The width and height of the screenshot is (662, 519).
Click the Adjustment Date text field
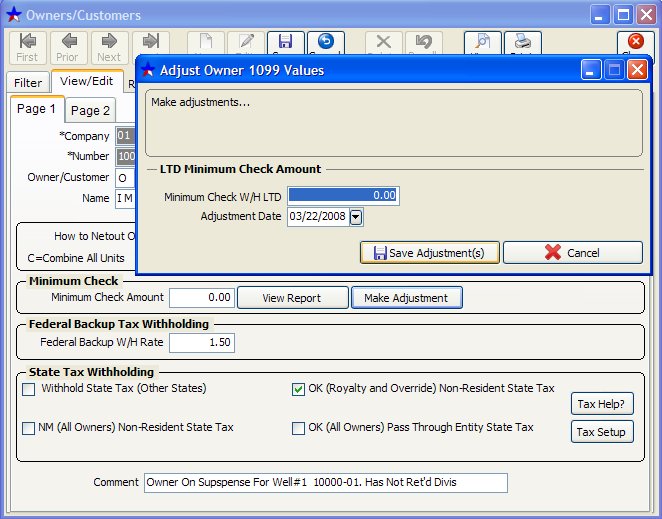[318, 217]
